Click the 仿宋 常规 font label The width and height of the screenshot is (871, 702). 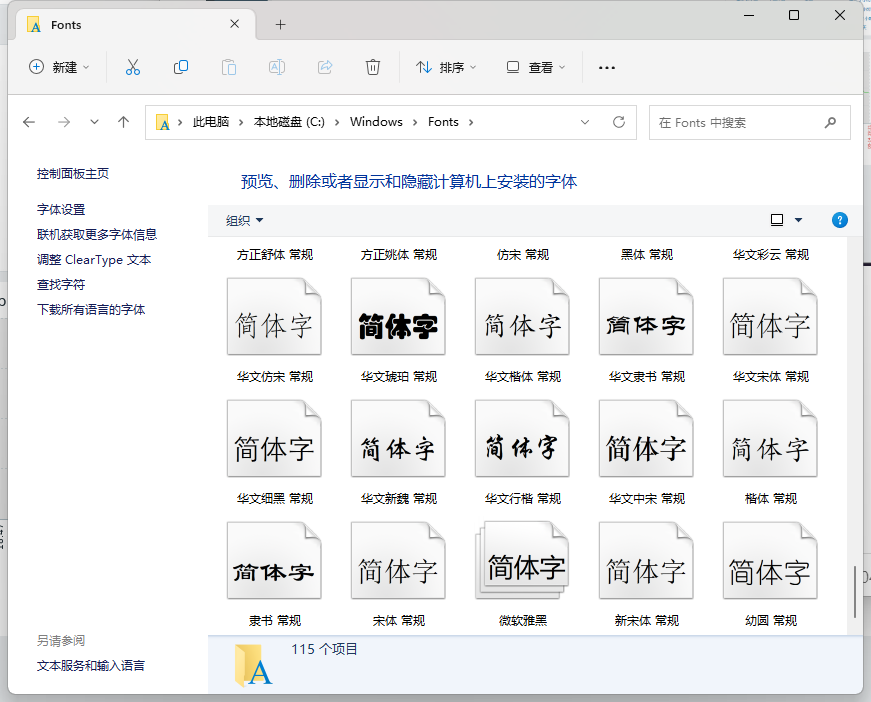tap(523, 255)
